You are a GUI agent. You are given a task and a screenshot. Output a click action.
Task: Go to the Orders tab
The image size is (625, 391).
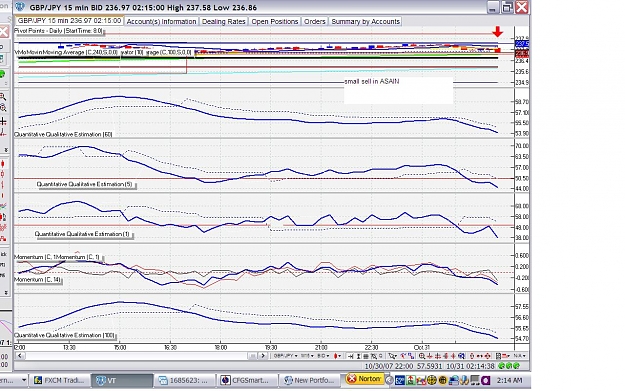click(x=314, y=22)
